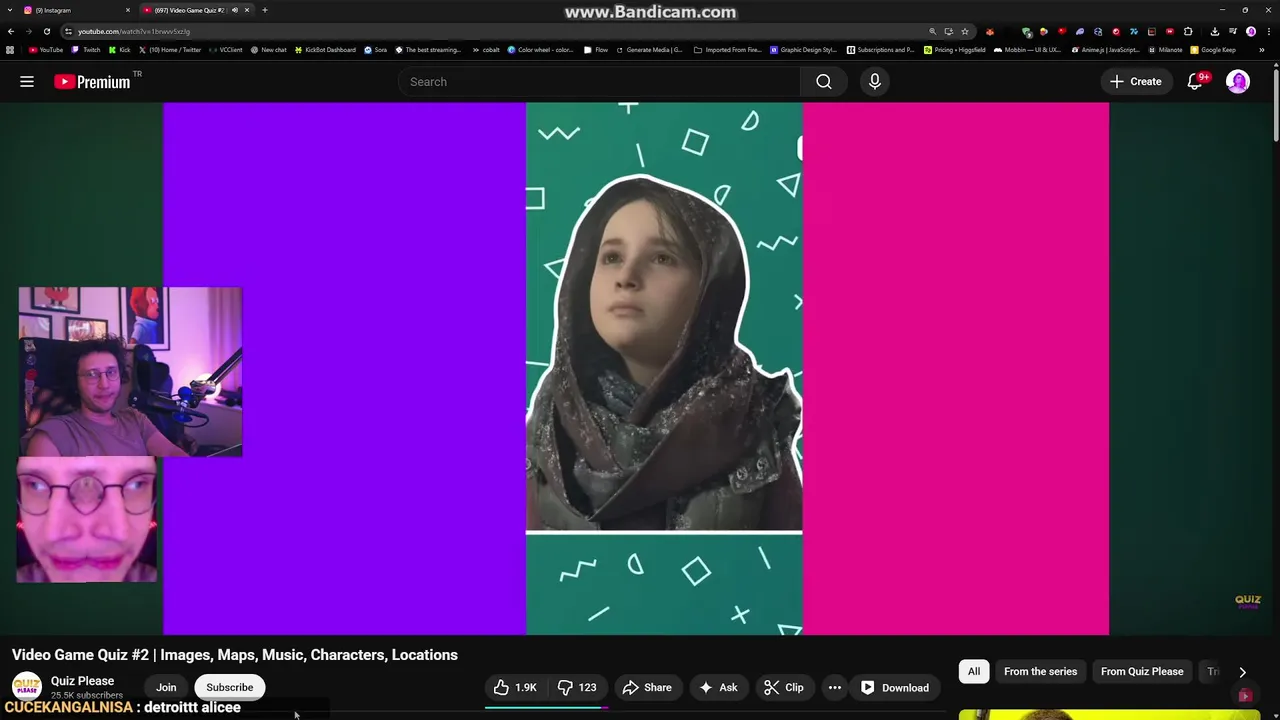Open the zoom magnifier in address bar

(933, 31)
